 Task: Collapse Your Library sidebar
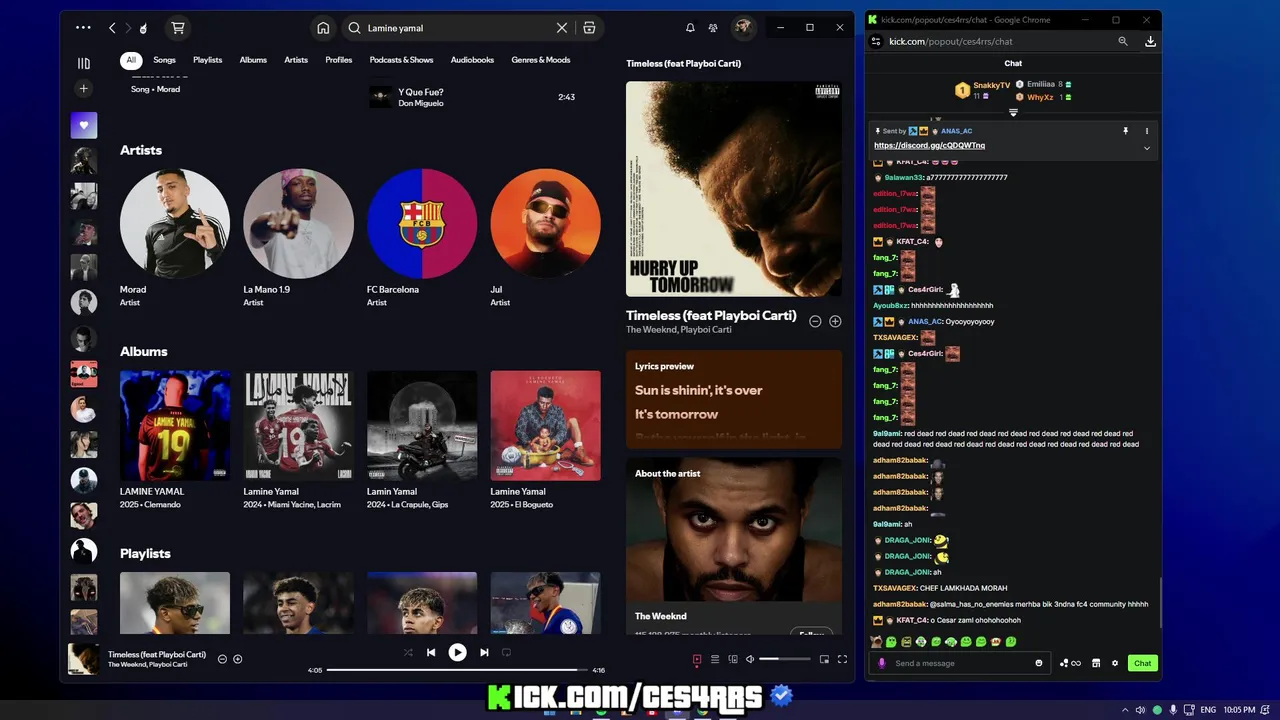84,63
